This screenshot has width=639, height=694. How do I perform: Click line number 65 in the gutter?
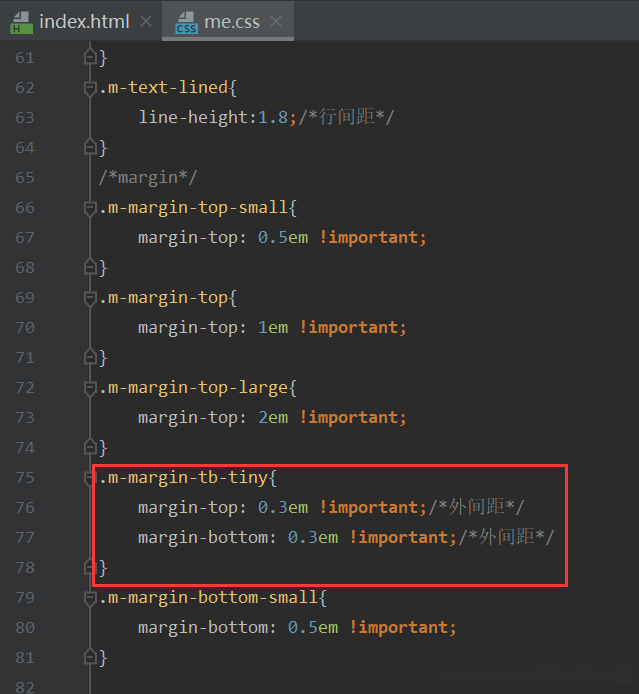[x=25, y=177]
